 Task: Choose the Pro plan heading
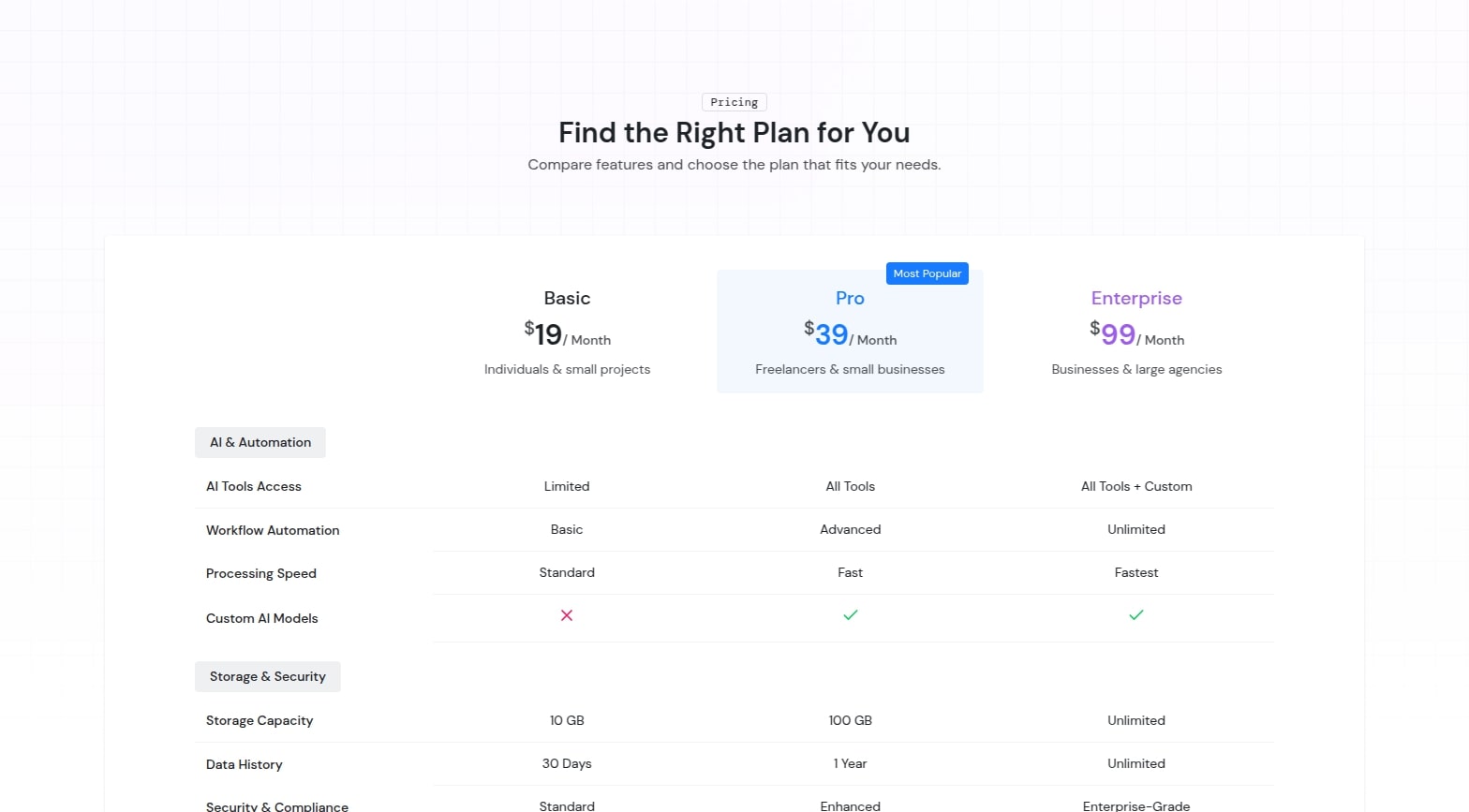[850, 298]
